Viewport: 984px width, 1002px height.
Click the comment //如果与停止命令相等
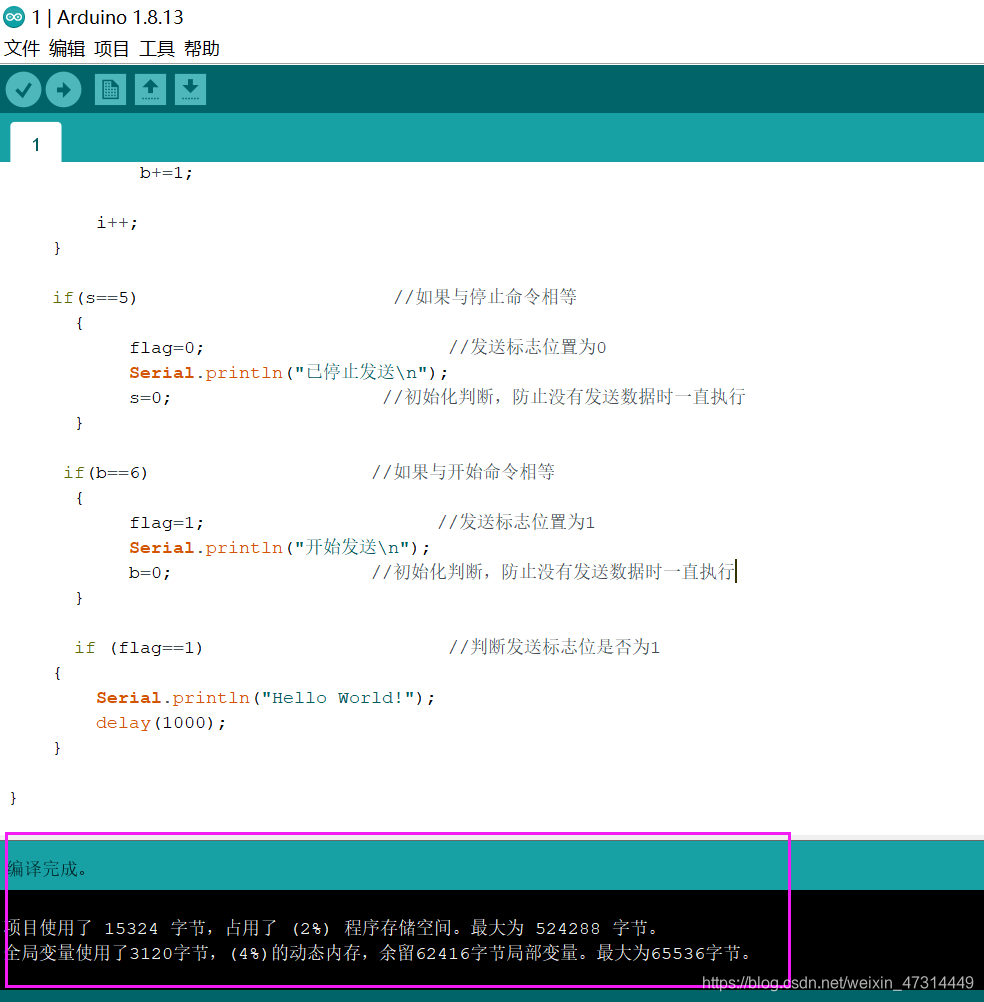pyautogui.click(x=486, y=297)
